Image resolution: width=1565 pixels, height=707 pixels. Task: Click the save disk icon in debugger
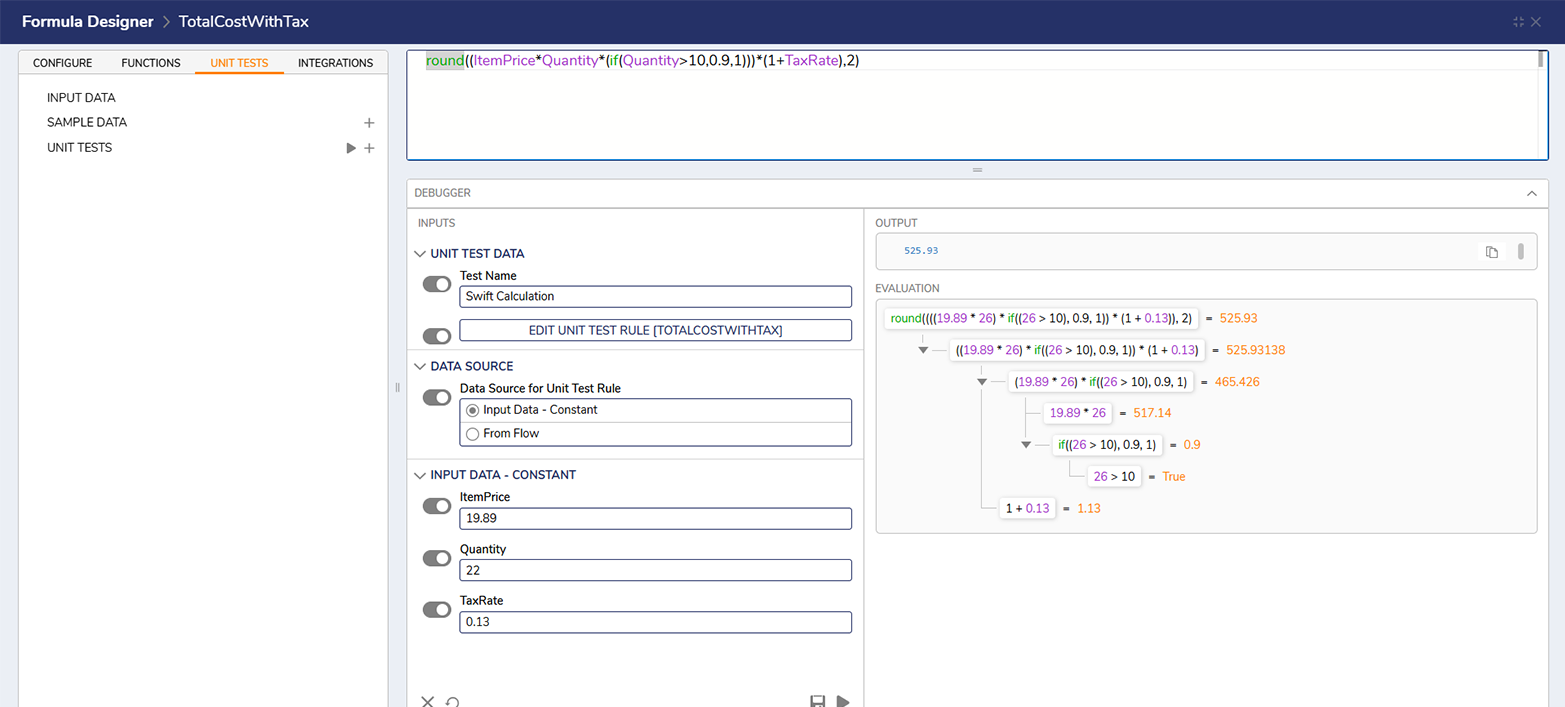(x=817, y=701)
